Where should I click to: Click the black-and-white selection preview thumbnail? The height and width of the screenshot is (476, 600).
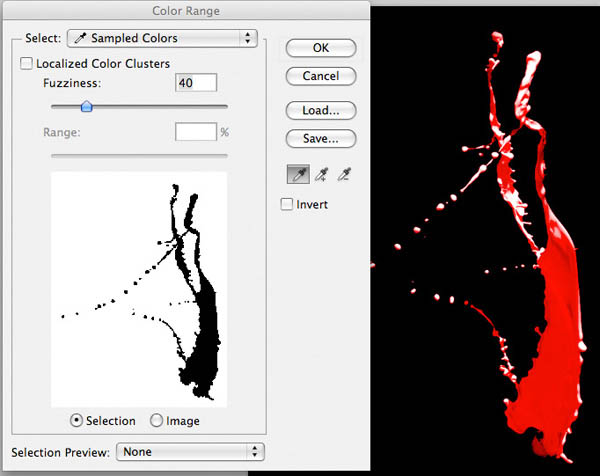tap(139, 288)
